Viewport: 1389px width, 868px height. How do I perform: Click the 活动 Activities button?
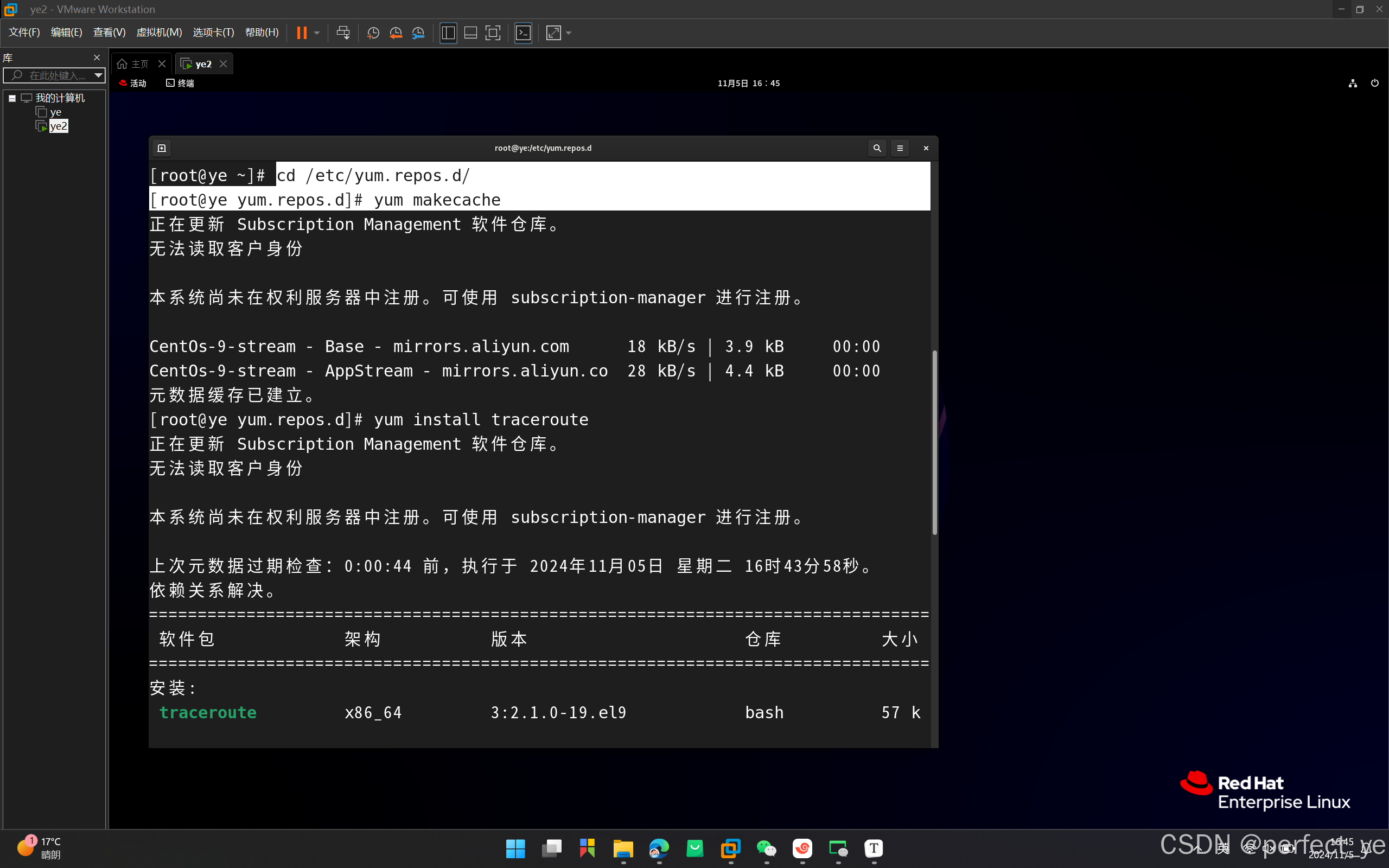[133, 83]
